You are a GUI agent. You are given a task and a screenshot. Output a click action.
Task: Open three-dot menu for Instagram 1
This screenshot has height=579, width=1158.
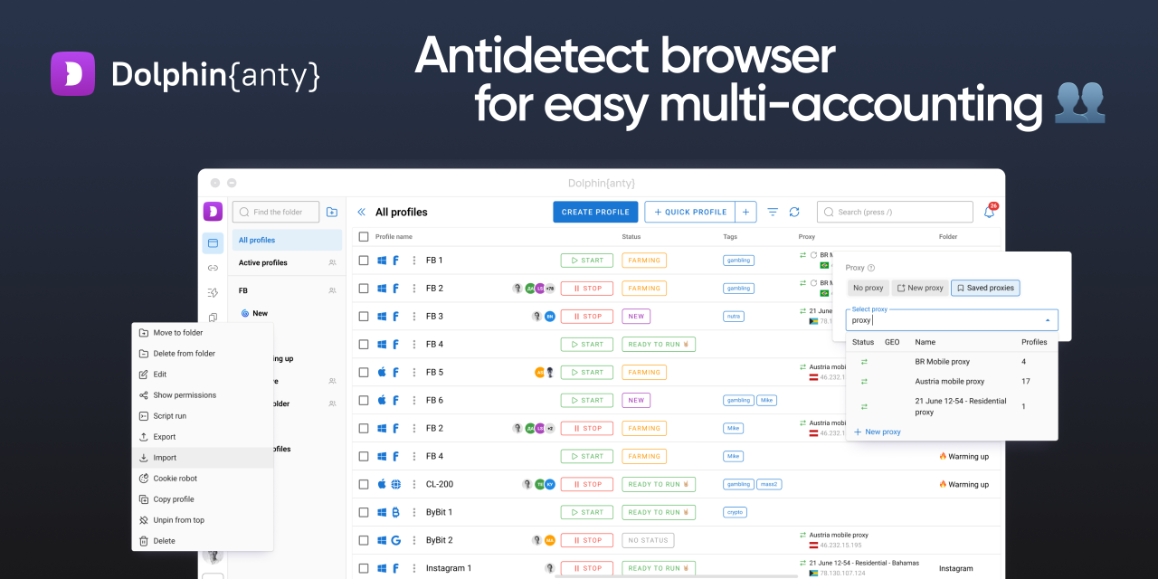click(414, 568)
